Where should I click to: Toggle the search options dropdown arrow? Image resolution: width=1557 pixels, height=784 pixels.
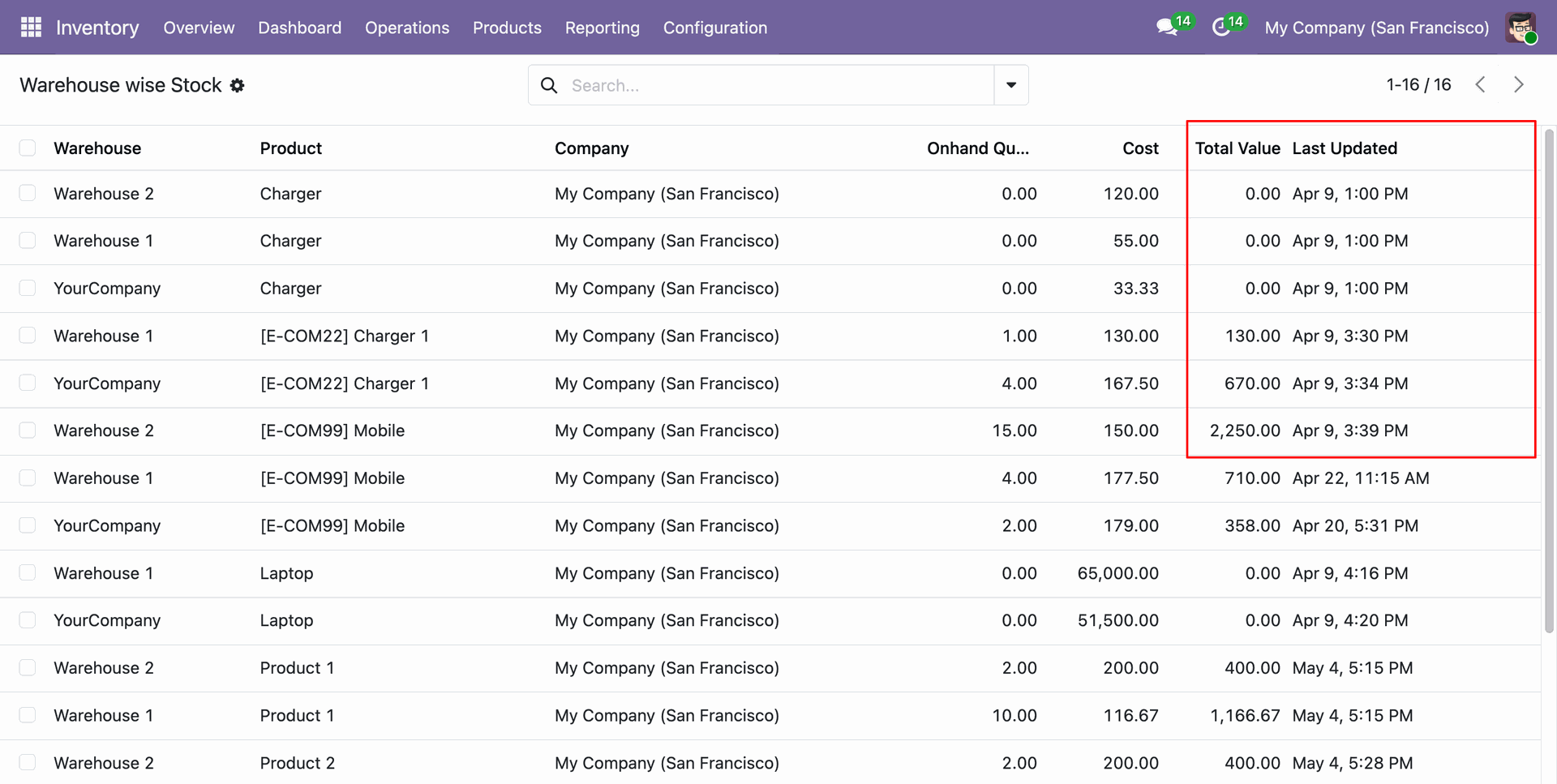coord(1011,85)
